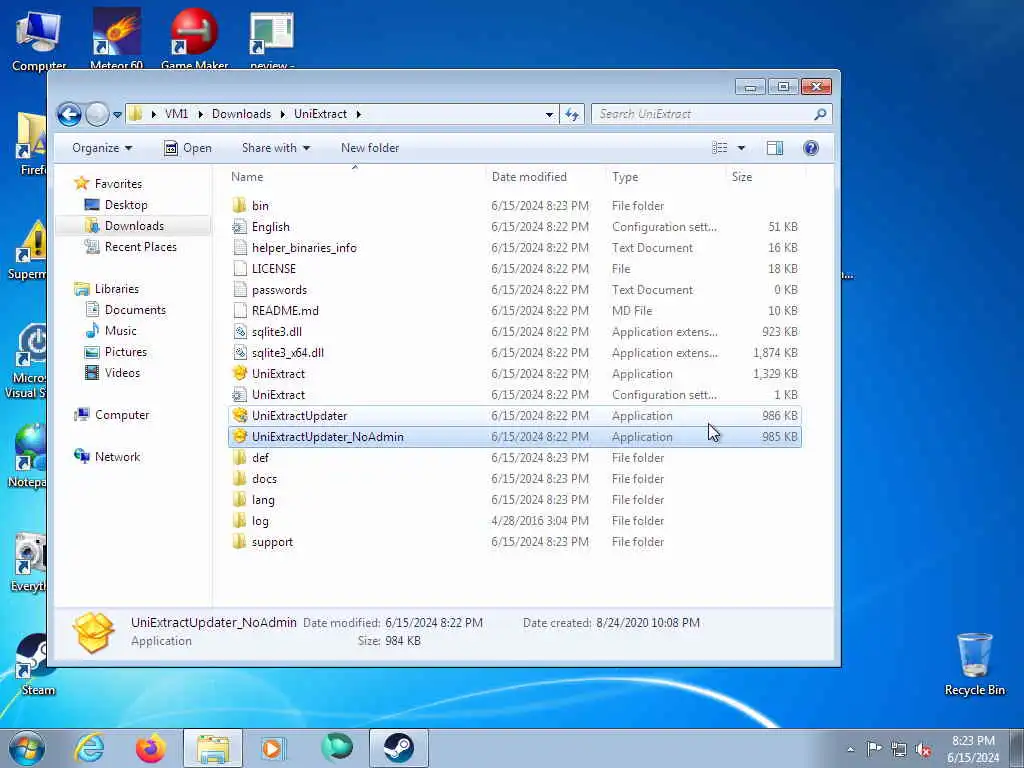1024x768 pixels.
Task: Select Downloads in the address breadcrumb
Action: click(241, 114)
